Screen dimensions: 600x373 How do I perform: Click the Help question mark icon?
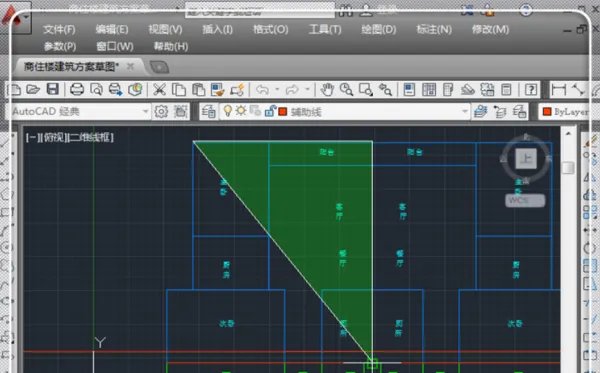531,90
